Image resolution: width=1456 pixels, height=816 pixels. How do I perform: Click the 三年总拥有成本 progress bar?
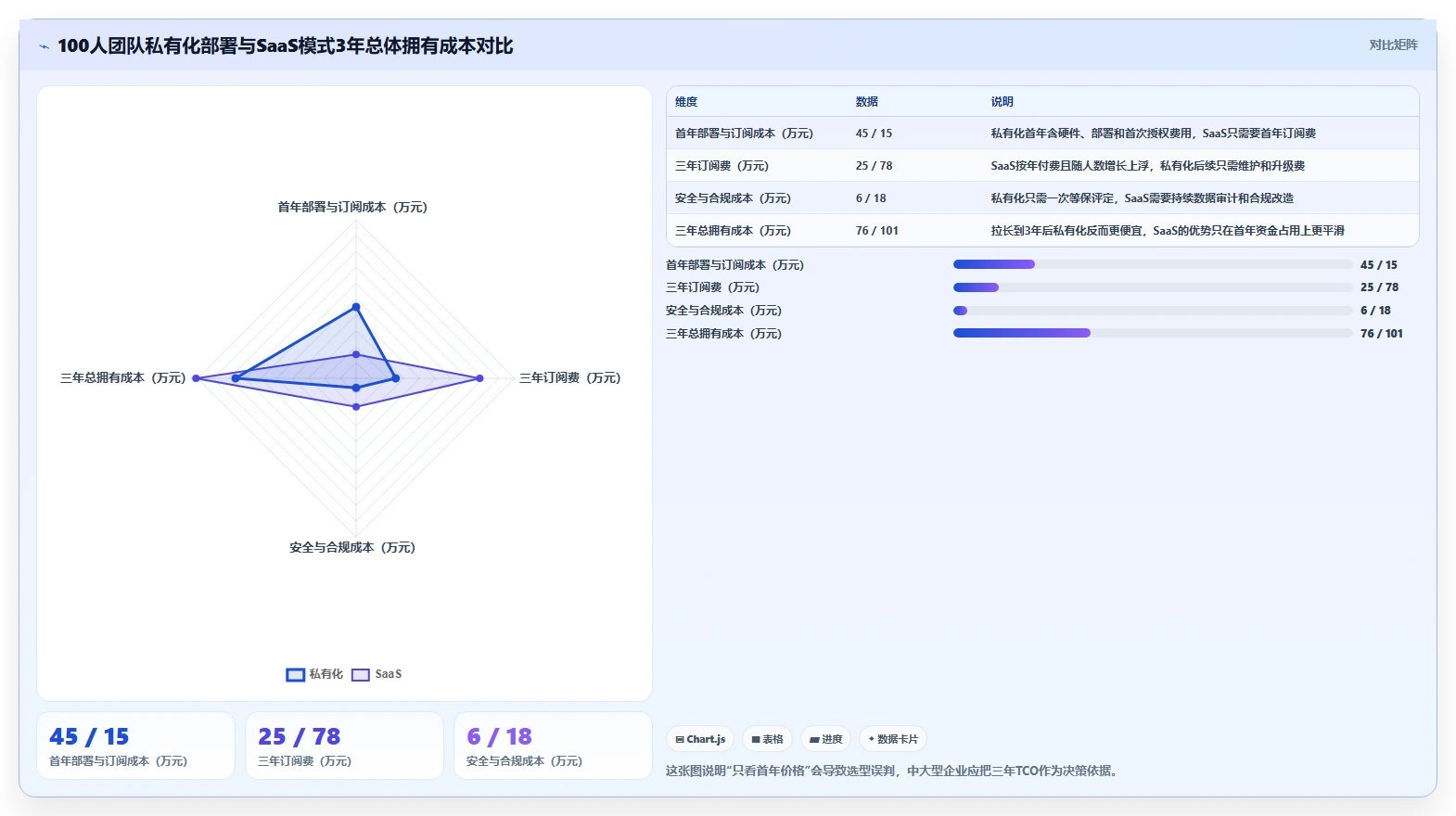1153,333
